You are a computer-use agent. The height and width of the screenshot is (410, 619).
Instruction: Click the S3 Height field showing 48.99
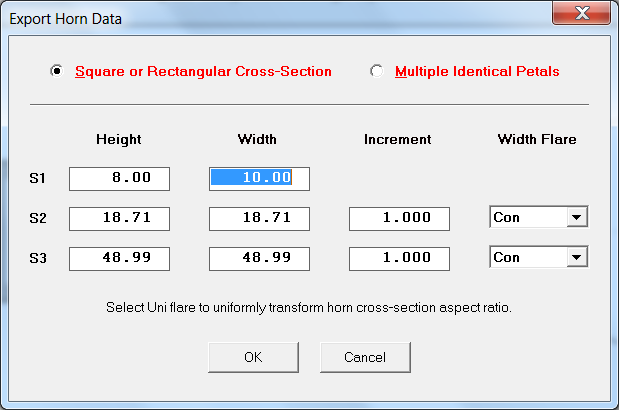[x=119, y=259]
